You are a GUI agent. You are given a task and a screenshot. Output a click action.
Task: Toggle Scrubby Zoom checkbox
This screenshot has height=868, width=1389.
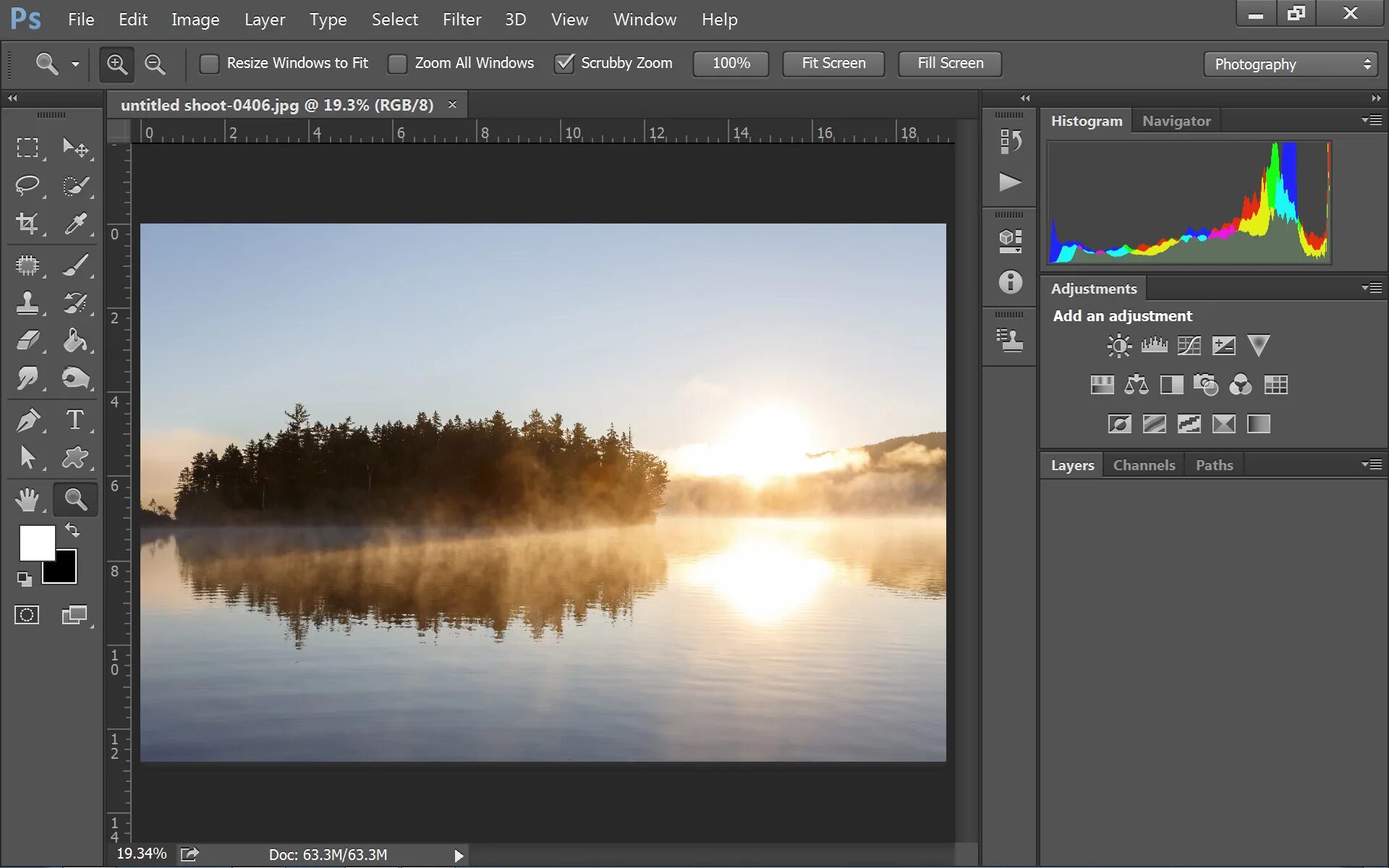pos(563,63)
